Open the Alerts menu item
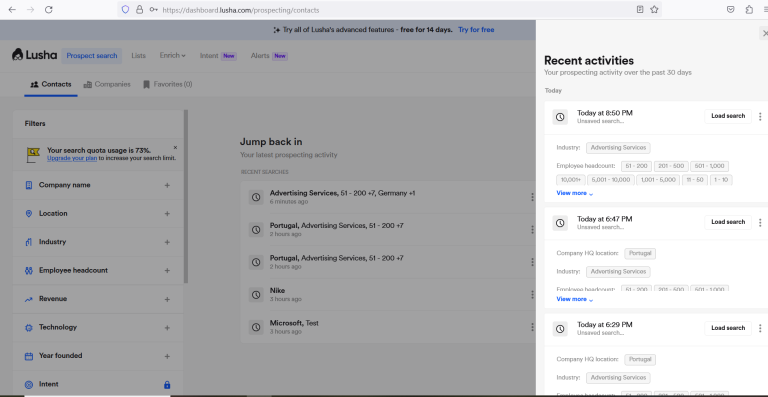Image resolution: width=768 pixels, height=397 pixels. [269, 56]
